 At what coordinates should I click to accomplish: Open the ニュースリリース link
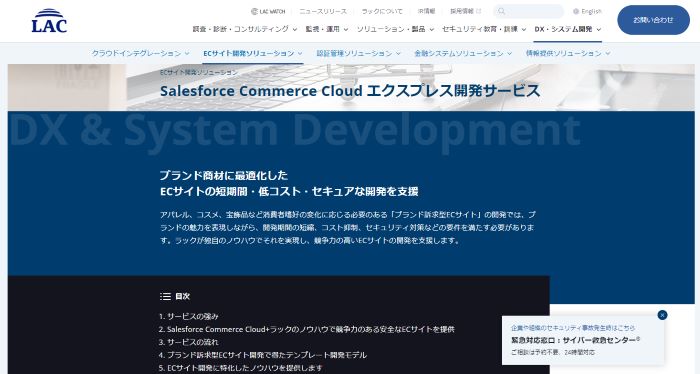click(x=323, y=12)
